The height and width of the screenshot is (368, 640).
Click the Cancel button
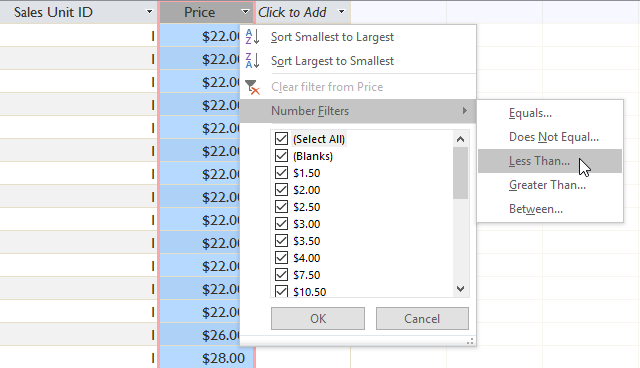point(422,319)
